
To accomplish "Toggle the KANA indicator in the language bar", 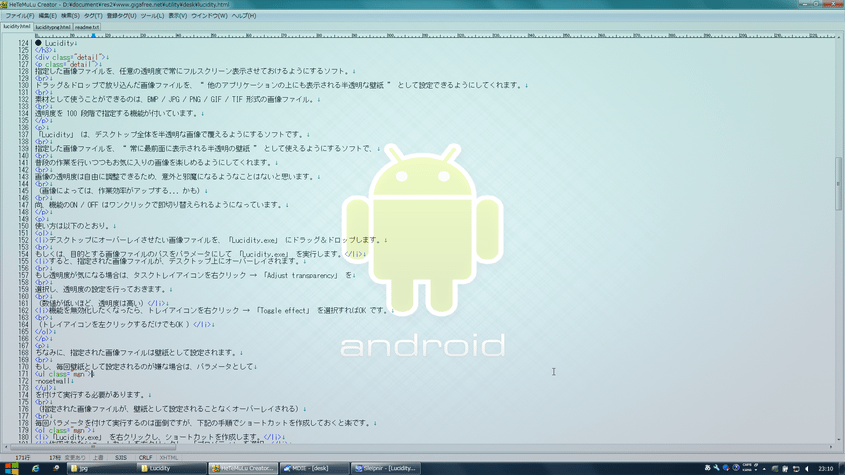I will pyautogui.click(x=747, y=470).
